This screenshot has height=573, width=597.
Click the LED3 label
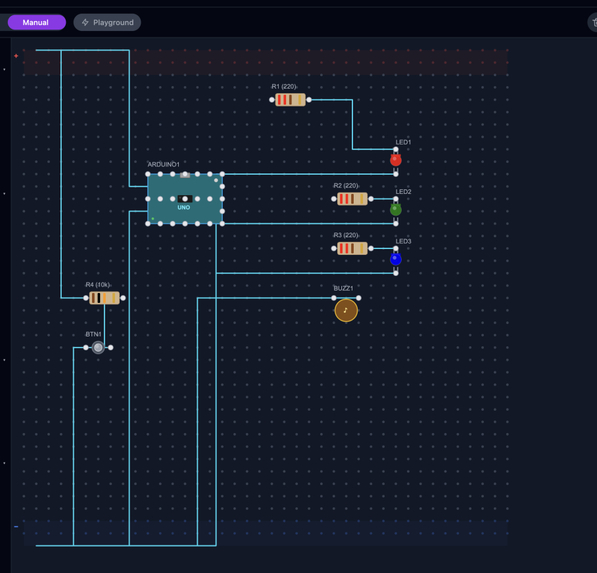403,241
